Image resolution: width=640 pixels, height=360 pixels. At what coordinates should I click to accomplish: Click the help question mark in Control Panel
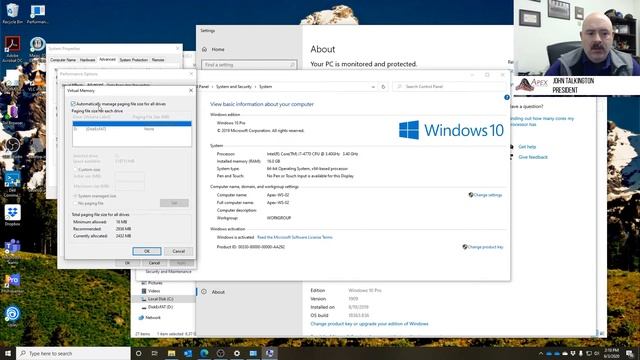click(507, 97)
